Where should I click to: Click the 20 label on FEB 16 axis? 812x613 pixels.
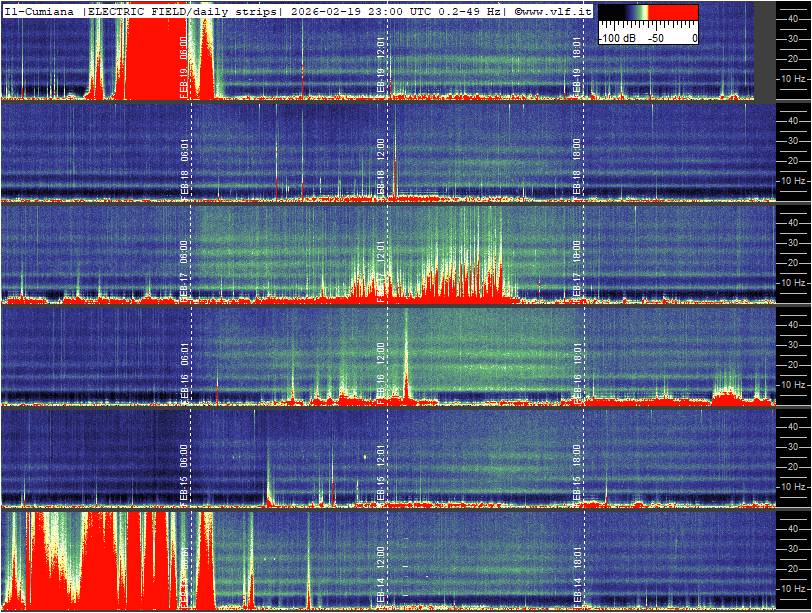click(x=791, y=365)
